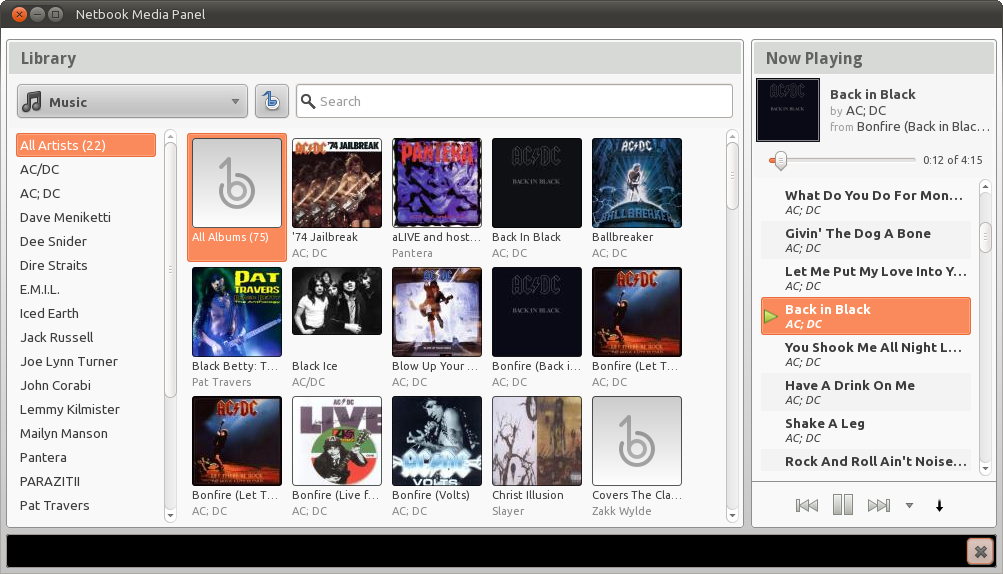The height and width of the screenshot is (574, 1003).
Task: Click playlist scroll down arrow
Action: 985,468
